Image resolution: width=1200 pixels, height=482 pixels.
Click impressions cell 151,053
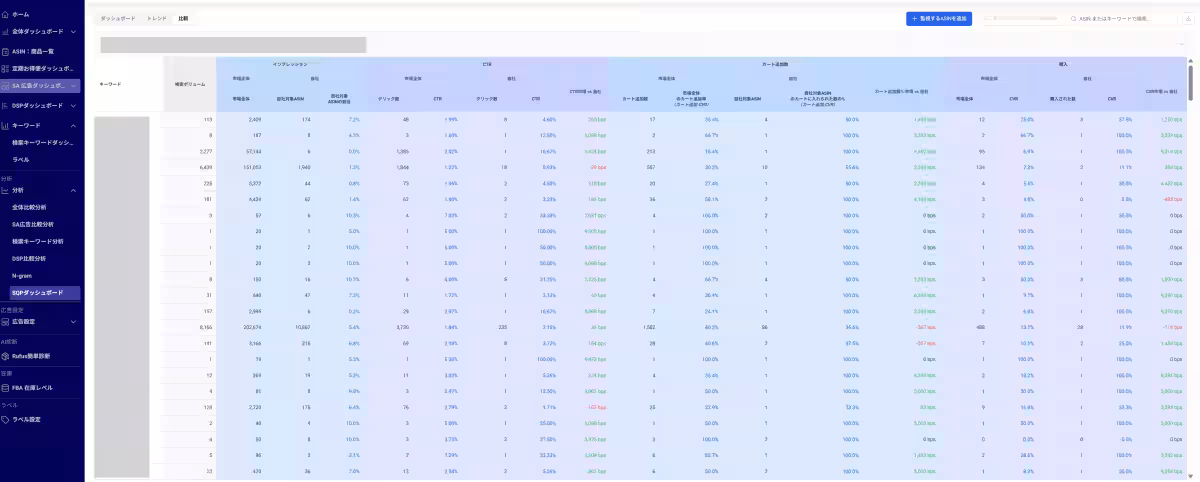coord(253,168)
